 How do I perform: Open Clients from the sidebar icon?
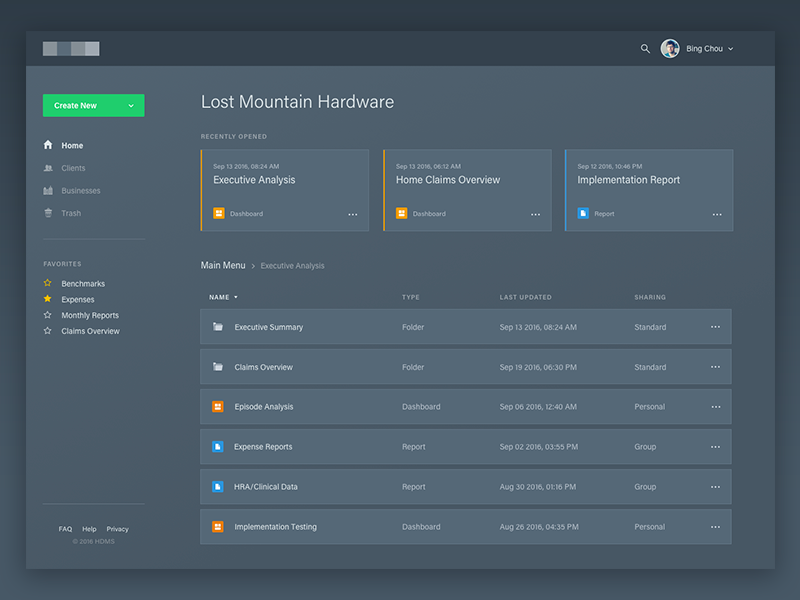point(49,168)
